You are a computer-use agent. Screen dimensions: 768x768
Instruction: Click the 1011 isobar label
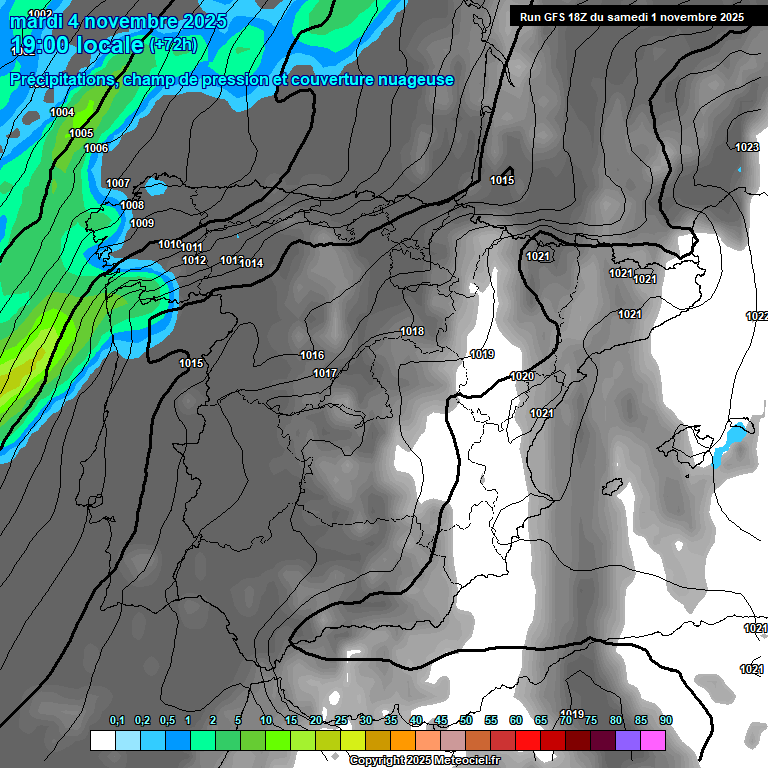tap(192, 247)
